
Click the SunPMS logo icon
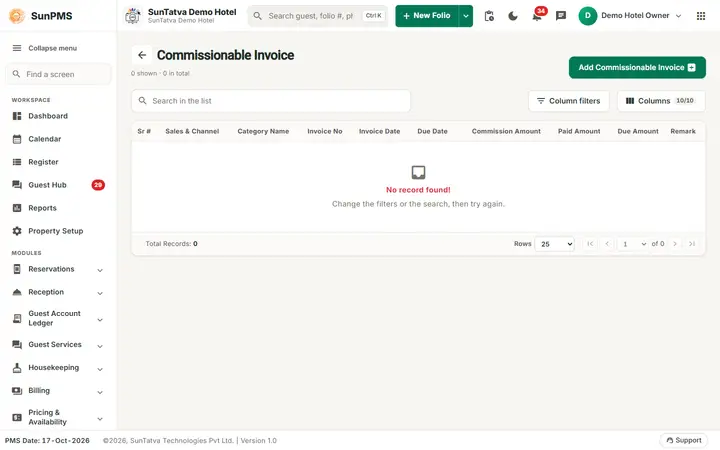[x=17, y=16]
